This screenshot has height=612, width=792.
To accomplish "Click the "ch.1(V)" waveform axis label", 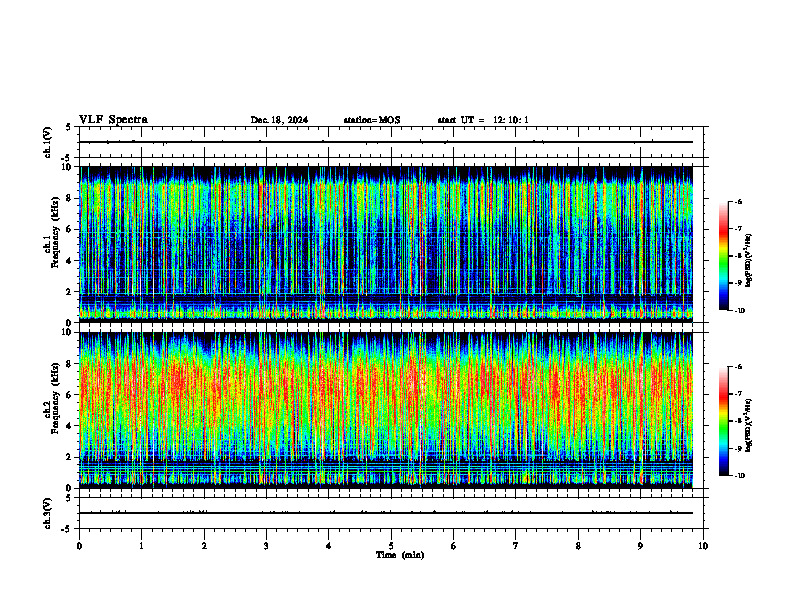I will tap(47, 142).
